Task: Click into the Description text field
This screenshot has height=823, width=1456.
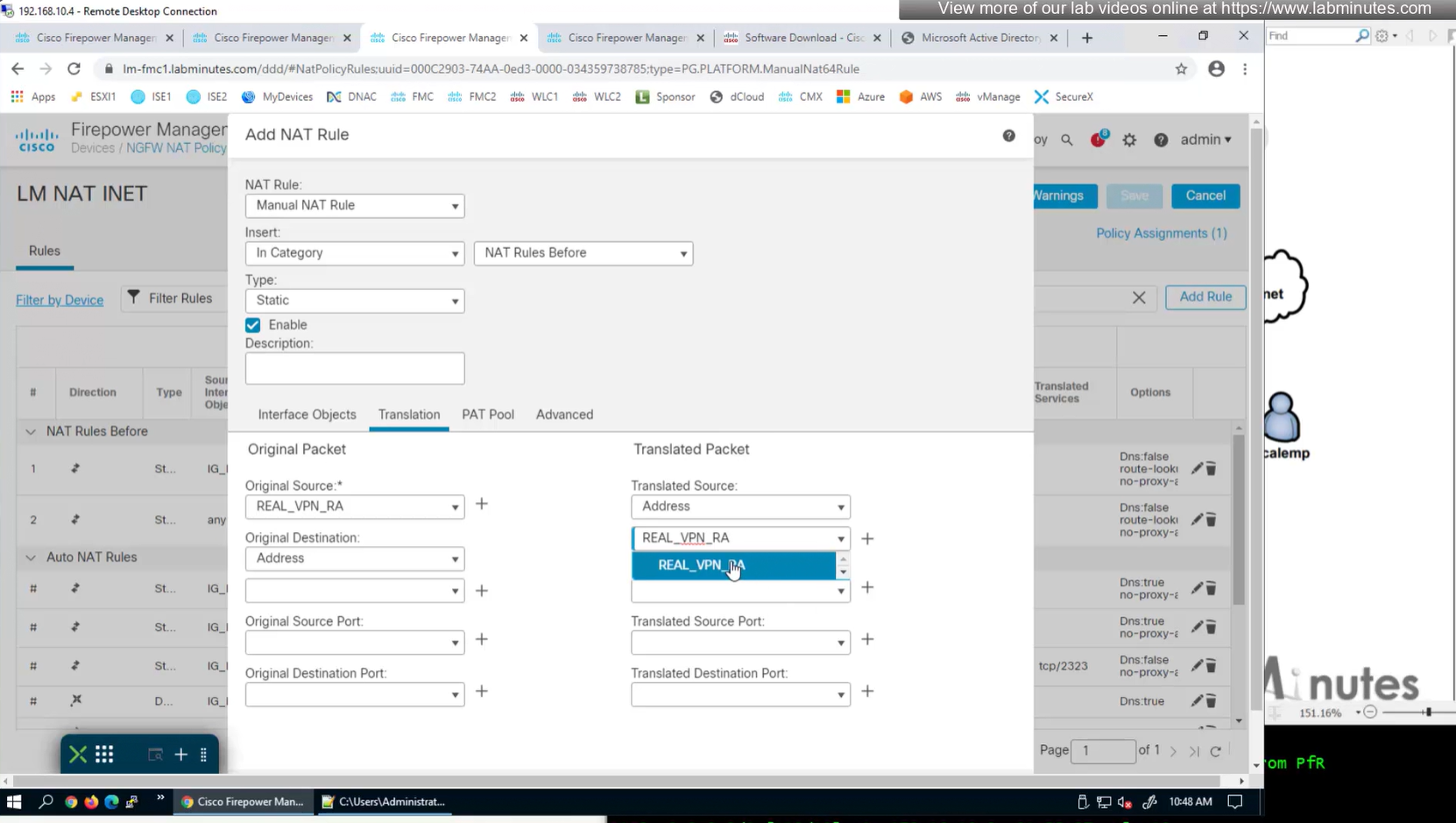Action: [x=355, y=369]
